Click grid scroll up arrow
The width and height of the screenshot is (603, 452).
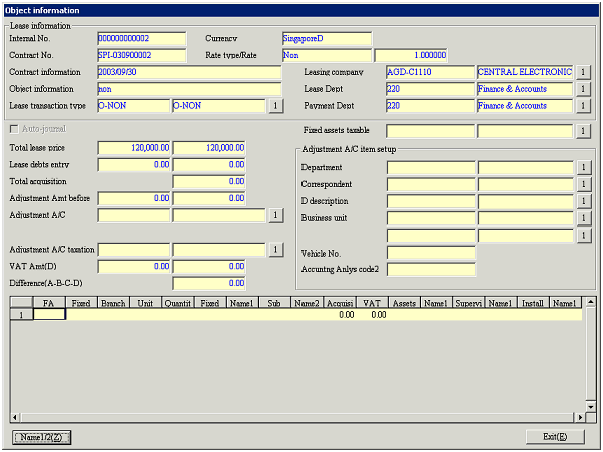pos(590,302)
